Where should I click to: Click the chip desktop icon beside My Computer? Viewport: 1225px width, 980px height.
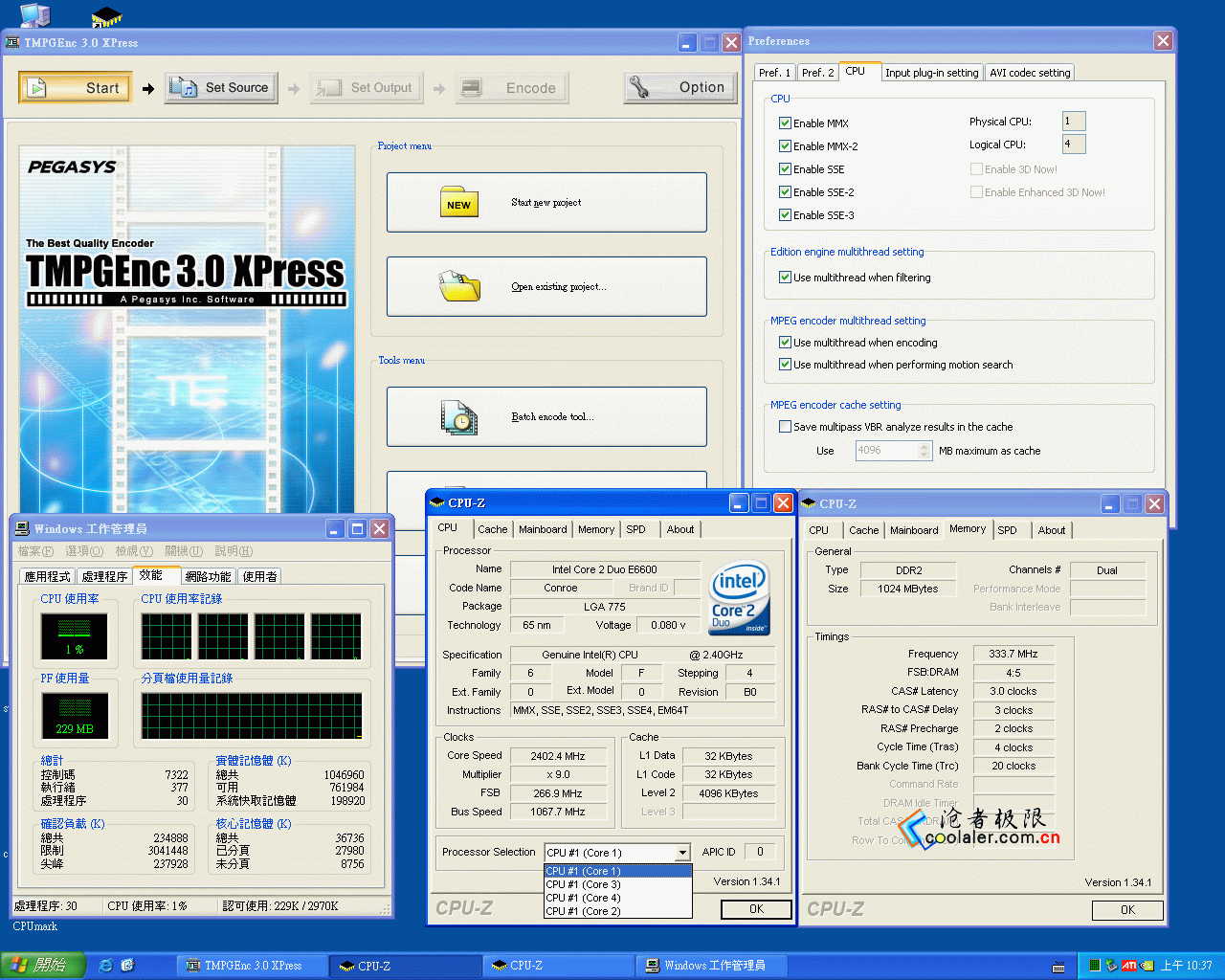click(106, 16)
